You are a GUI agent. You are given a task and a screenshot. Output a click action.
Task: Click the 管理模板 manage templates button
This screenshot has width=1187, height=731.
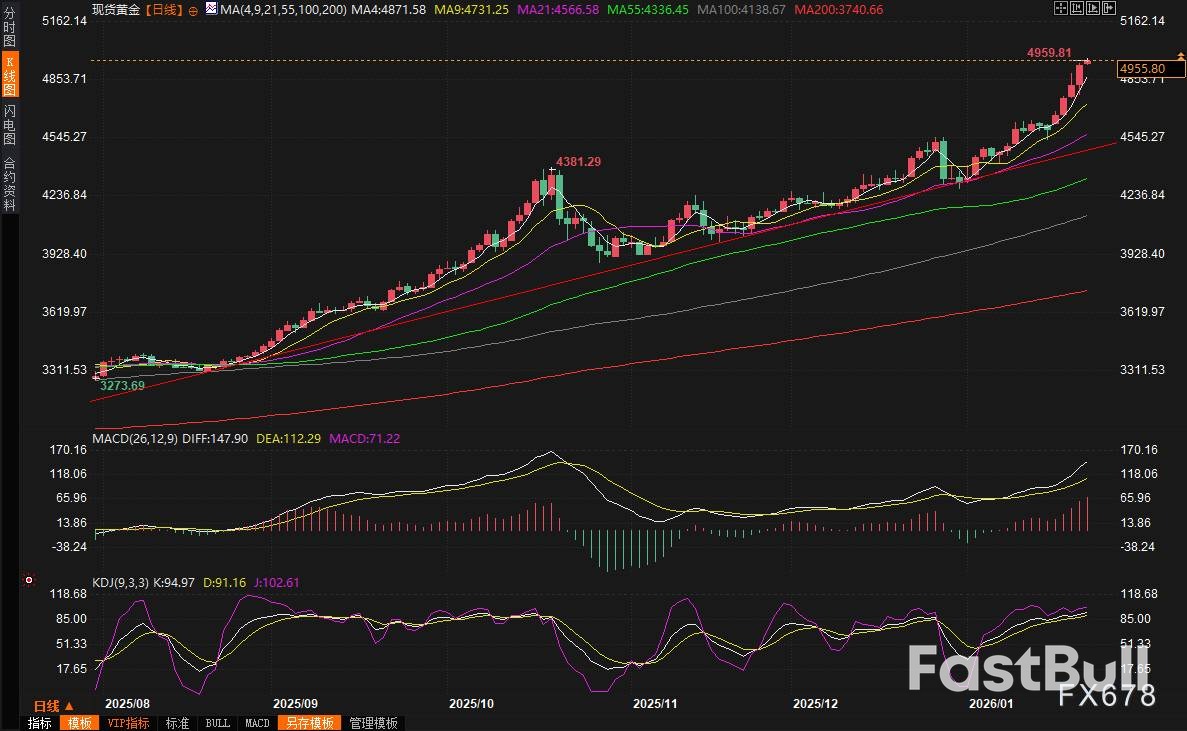[x=373, y=723]
